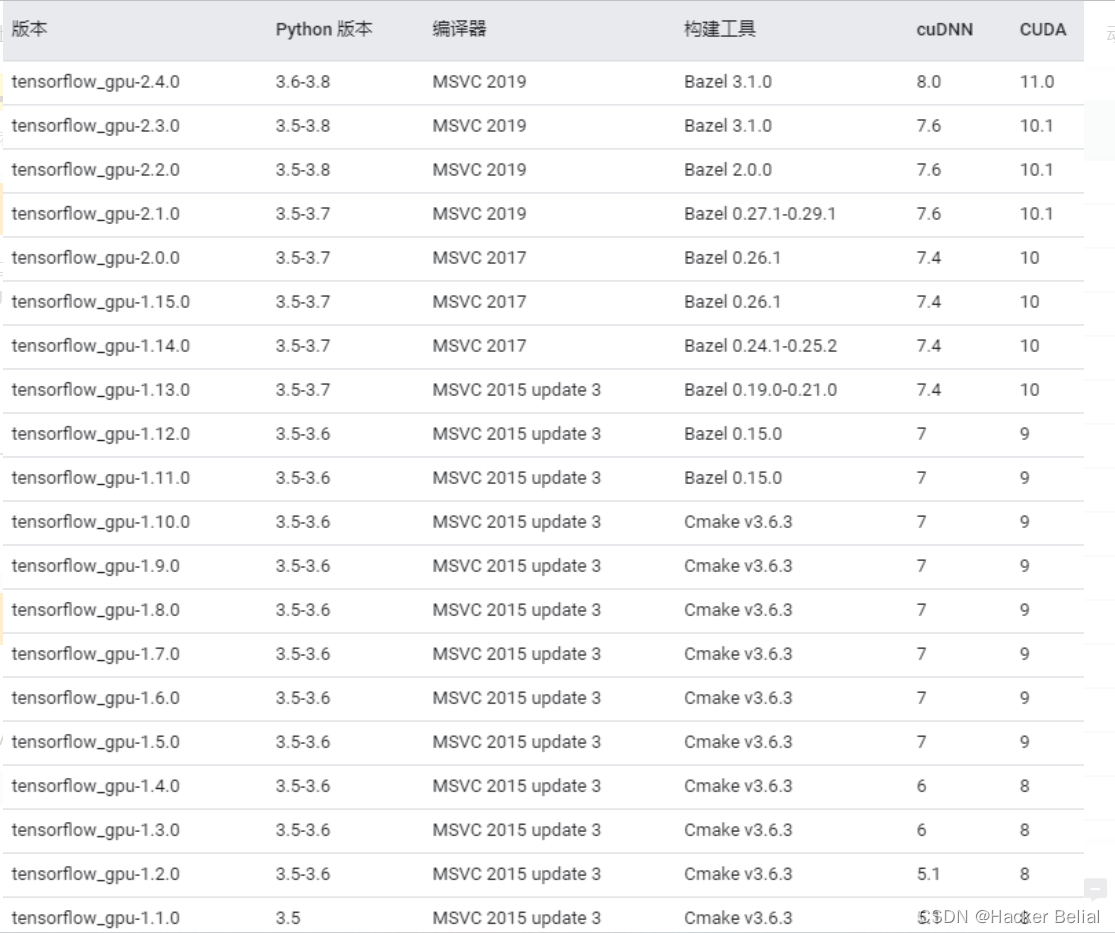Click the Bazel 0.24.1-0.25.2 cell
This screenshot has height=933, width=1115.
point(761,346)
